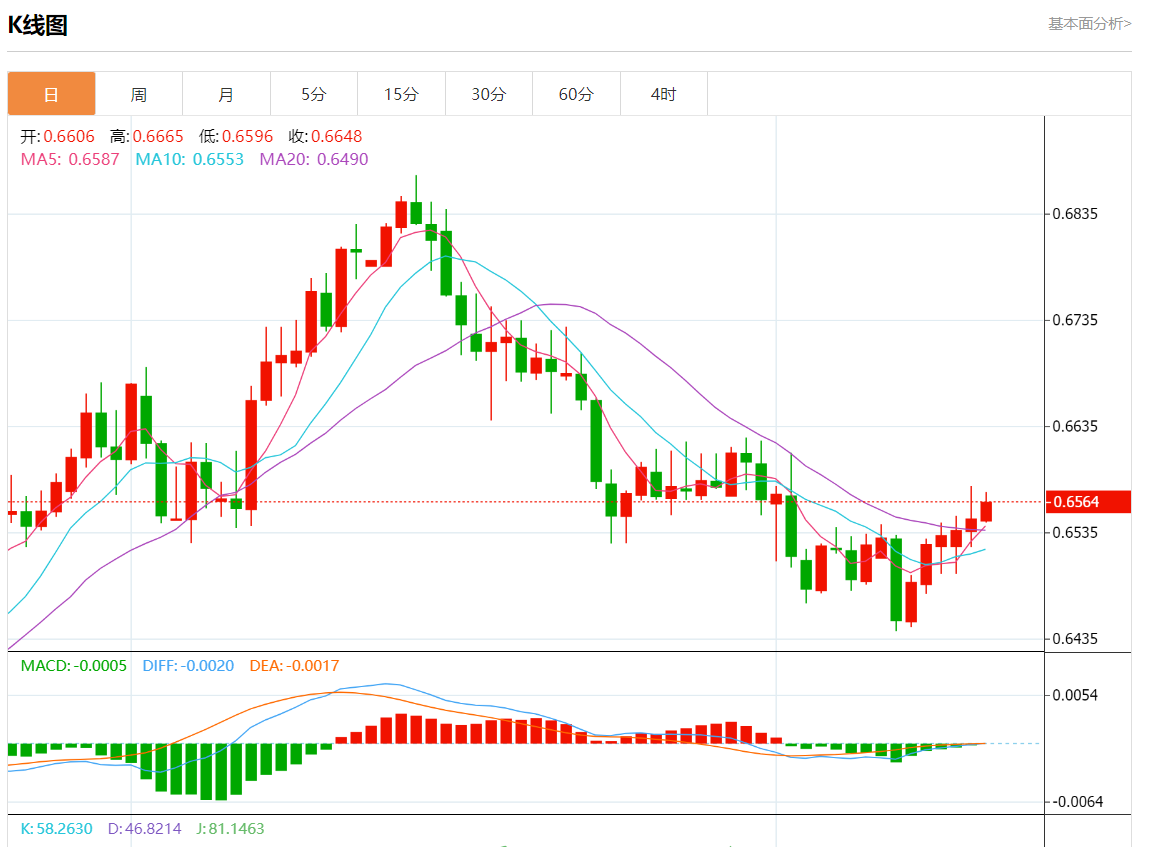The width and height of the screenshot is (1151, 847).
Task: Switch to the 周 weekly tab
Action: coord(139,94)
